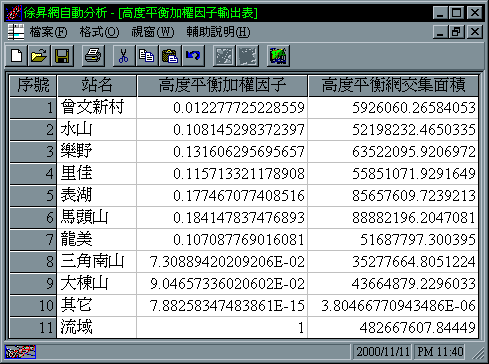Click the application icon in the title bar
489x364 pixels.
pyautogui.click(x=14, y=13)
